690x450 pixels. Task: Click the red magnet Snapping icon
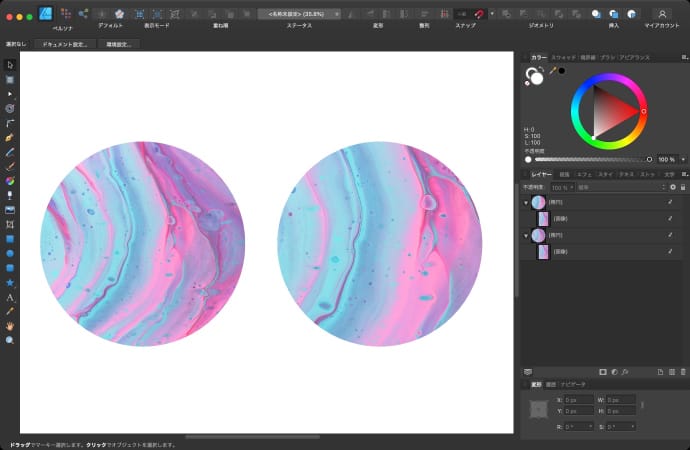tap(479, 14)
